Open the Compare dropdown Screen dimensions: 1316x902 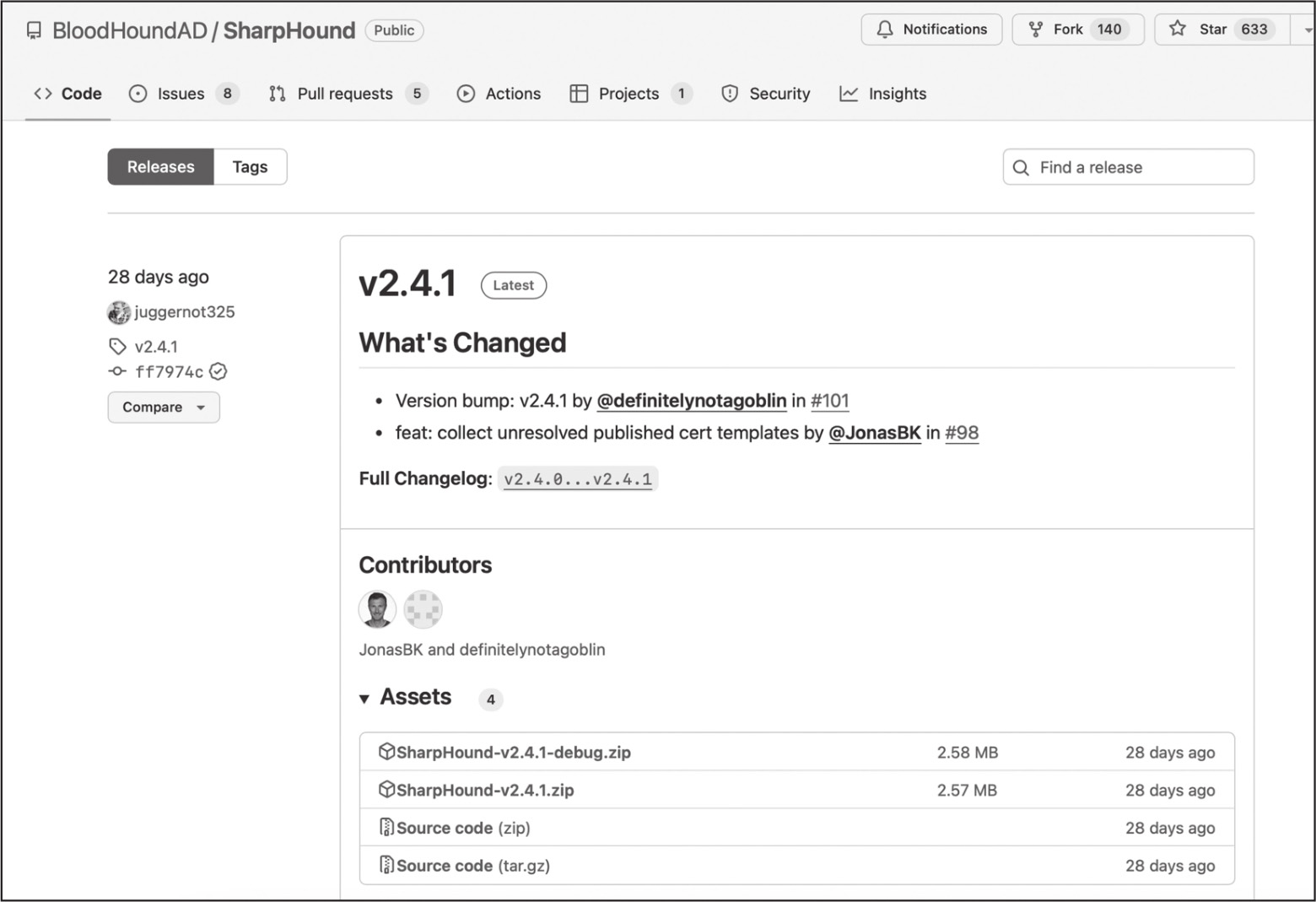pos(164,408)
